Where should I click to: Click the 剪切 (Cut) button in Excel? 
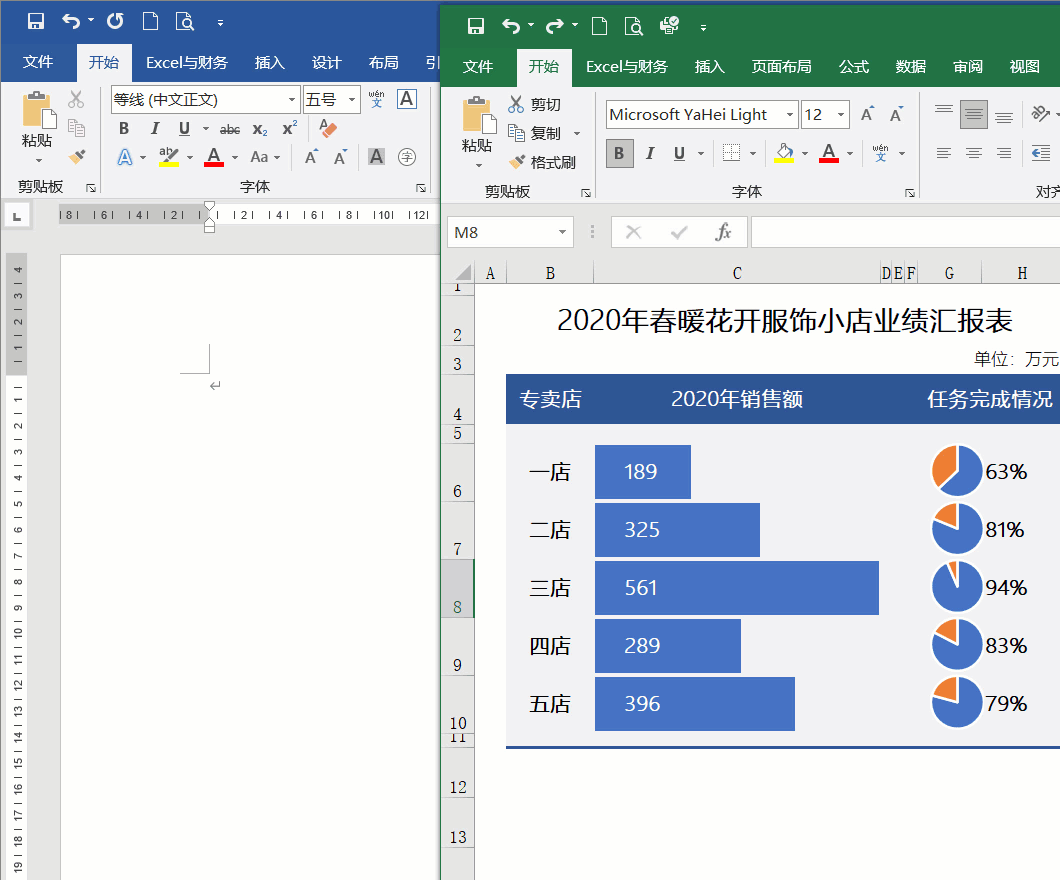[x=534, y=104]
